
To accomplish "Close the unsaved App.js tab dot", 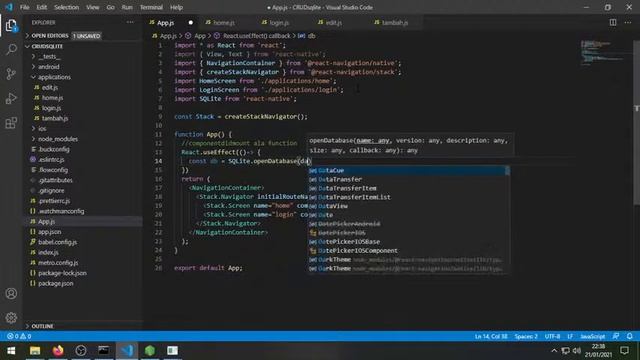I will point(191,22).
